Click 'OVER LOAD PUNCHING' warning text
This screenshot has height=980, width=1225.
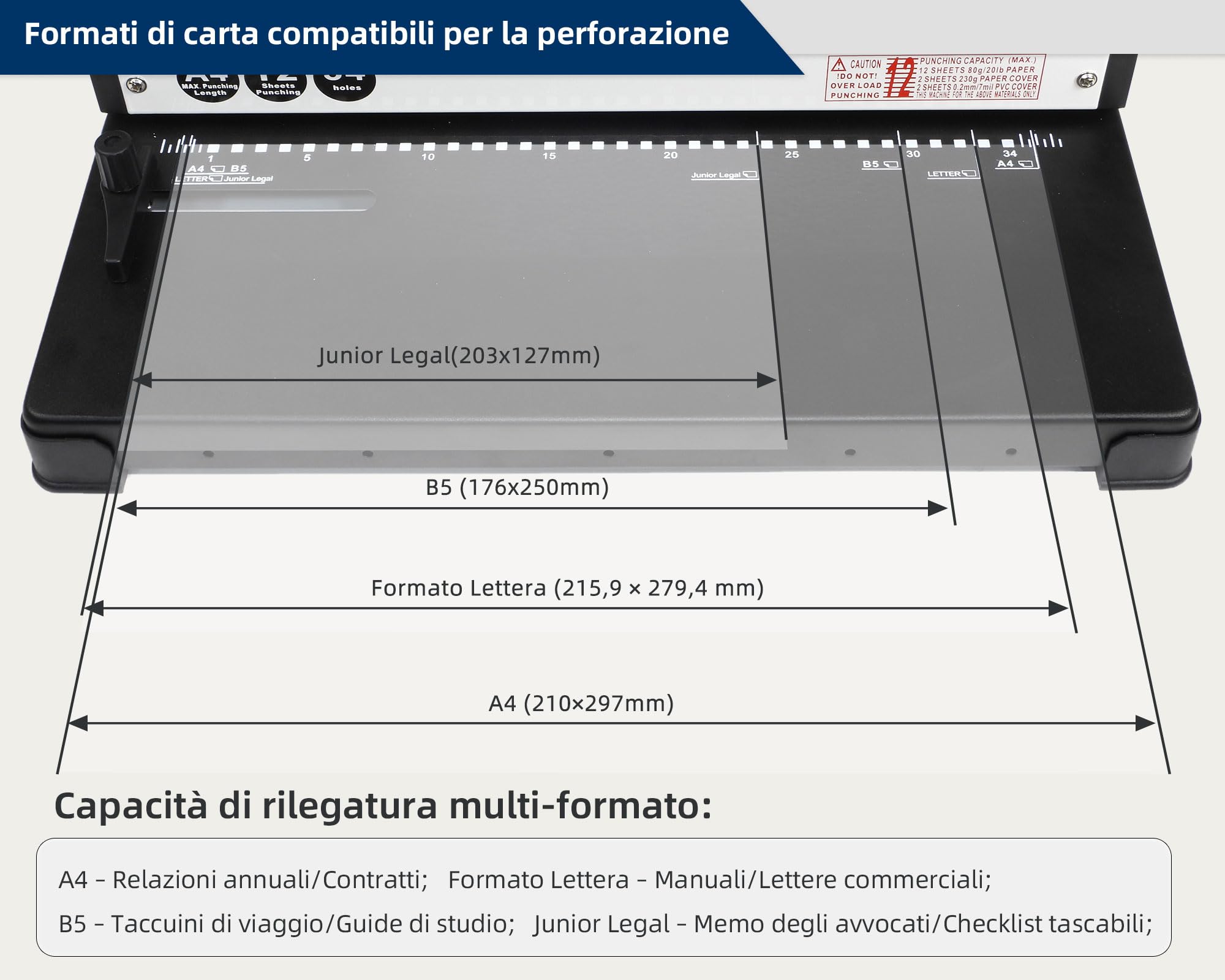tap(856, 91)
